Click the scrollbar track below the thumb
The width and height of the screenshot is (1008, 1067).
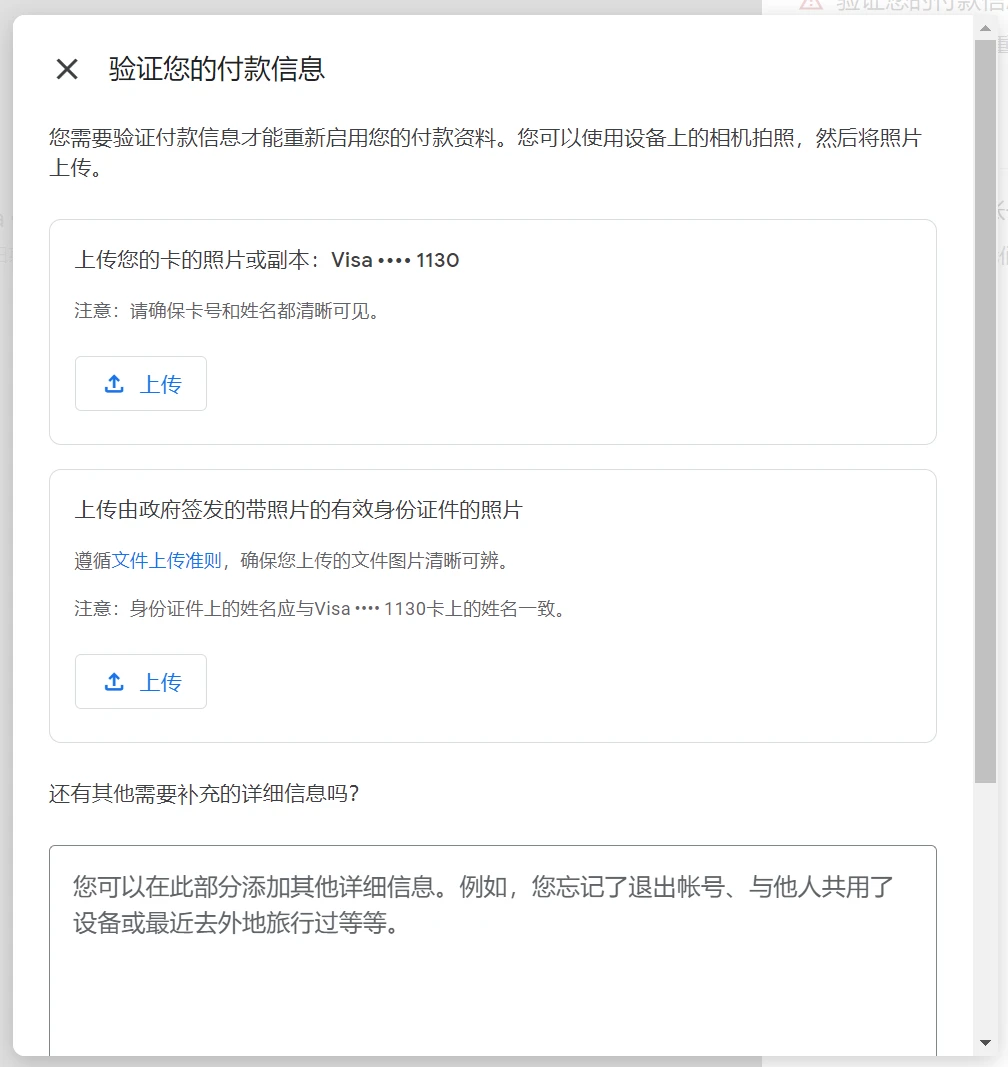(x=985, y=900)
